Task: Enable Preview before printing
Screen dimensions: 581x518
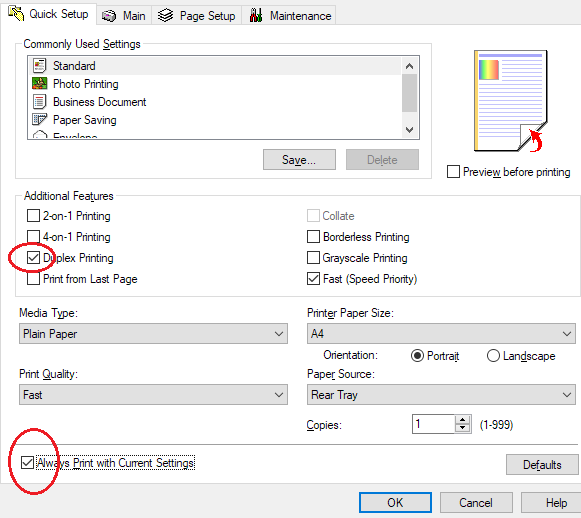Action: pos(453,172)
